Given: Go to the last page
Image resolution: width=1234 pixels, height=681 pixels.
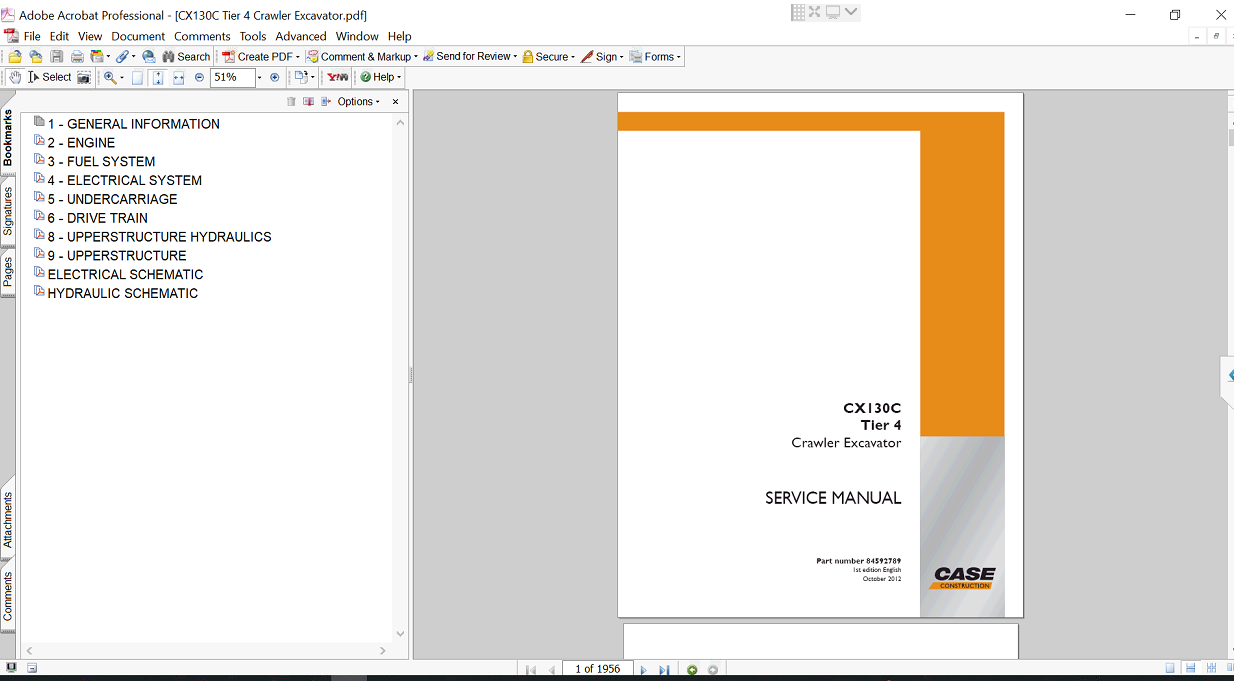Looking at the screenshot, I should (664, 670).
